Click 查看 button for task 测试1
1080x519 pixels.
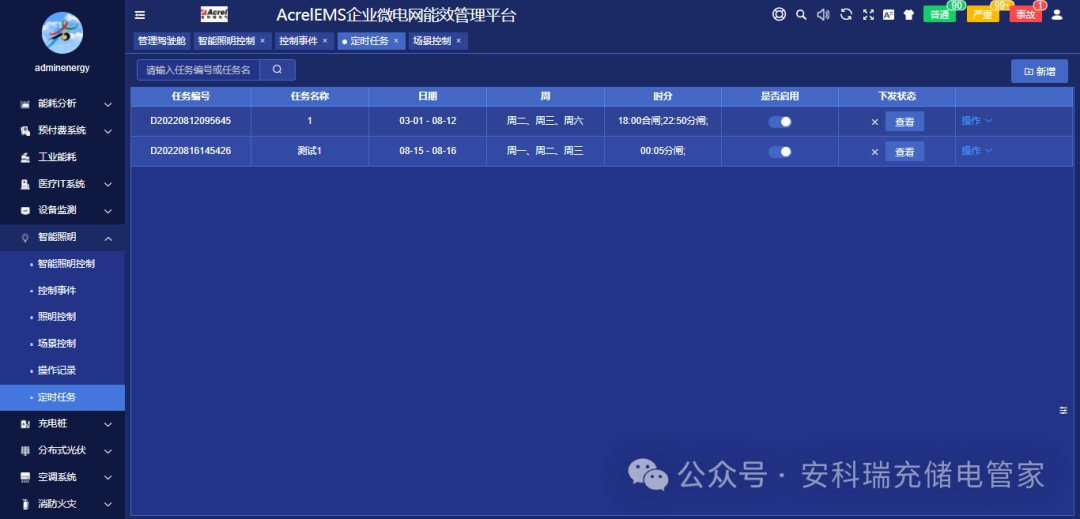click(904, 152)
